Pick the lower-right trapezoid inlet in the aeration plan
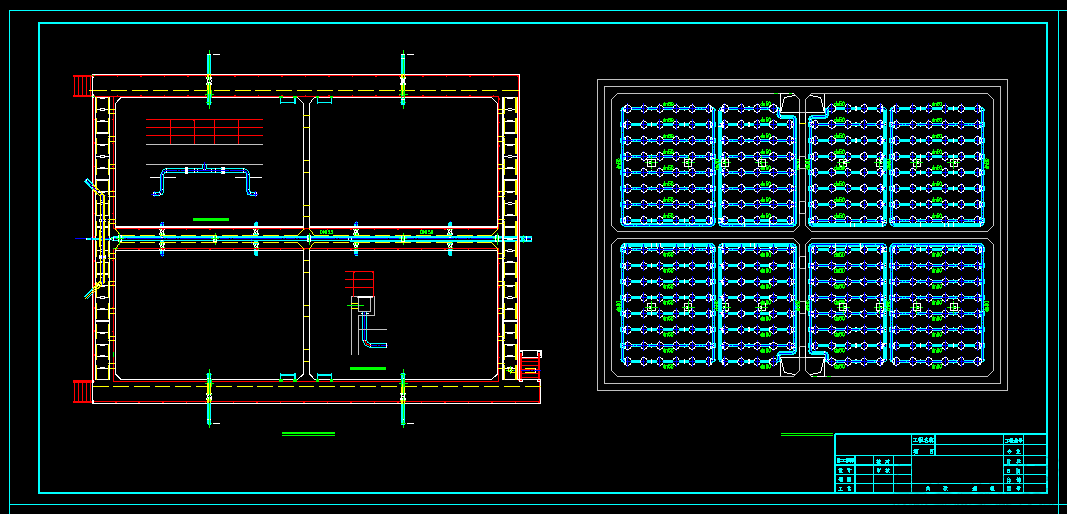Image resolution: width=1067 pixels, height=514 pixels. coord(815,366)
